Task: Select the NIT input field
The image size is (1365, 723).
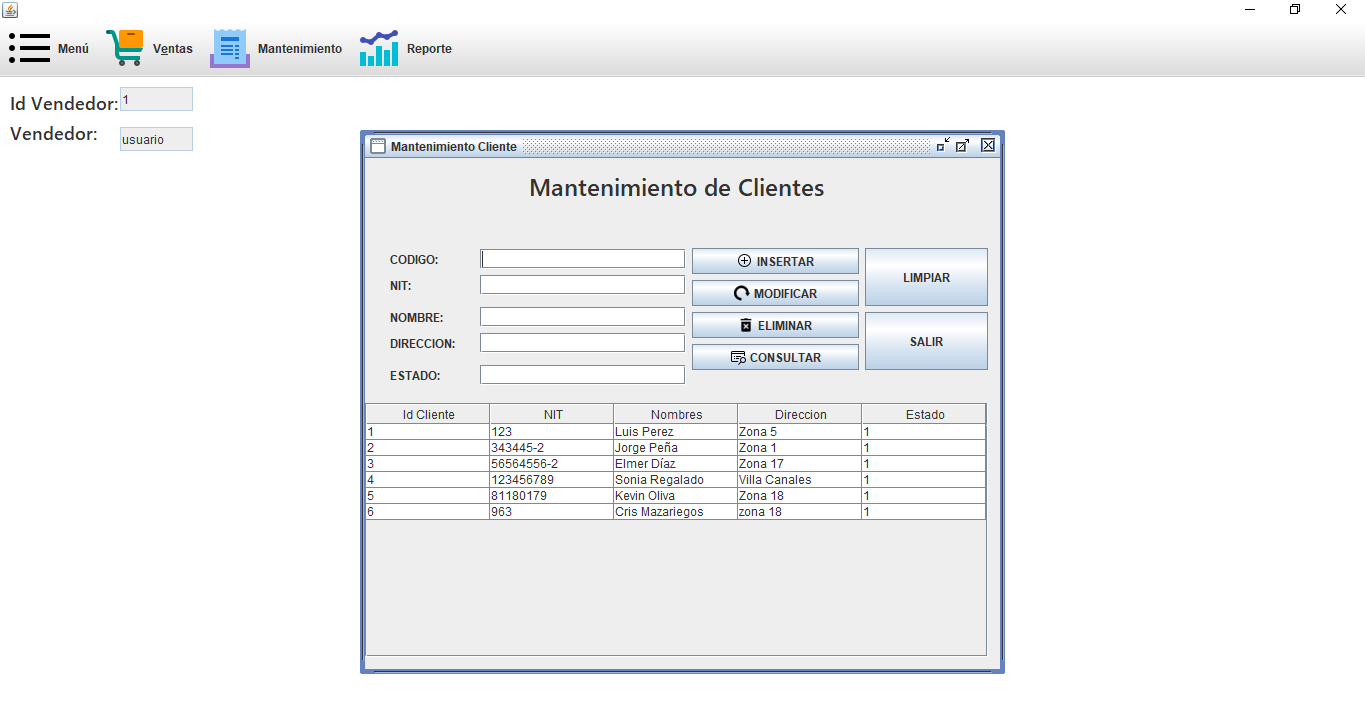Action: (x=582, y=284)
